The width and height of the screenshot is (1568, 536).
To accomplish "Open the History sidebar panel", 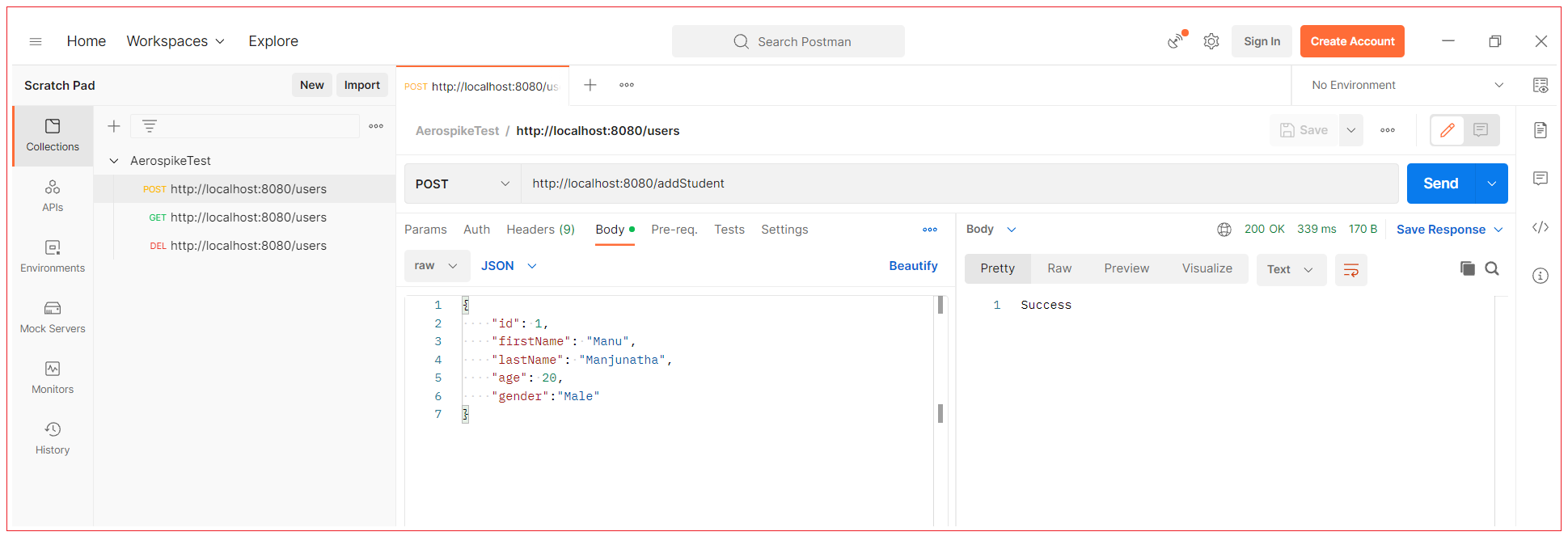I will pyautogui.click(x=53, y=438).
